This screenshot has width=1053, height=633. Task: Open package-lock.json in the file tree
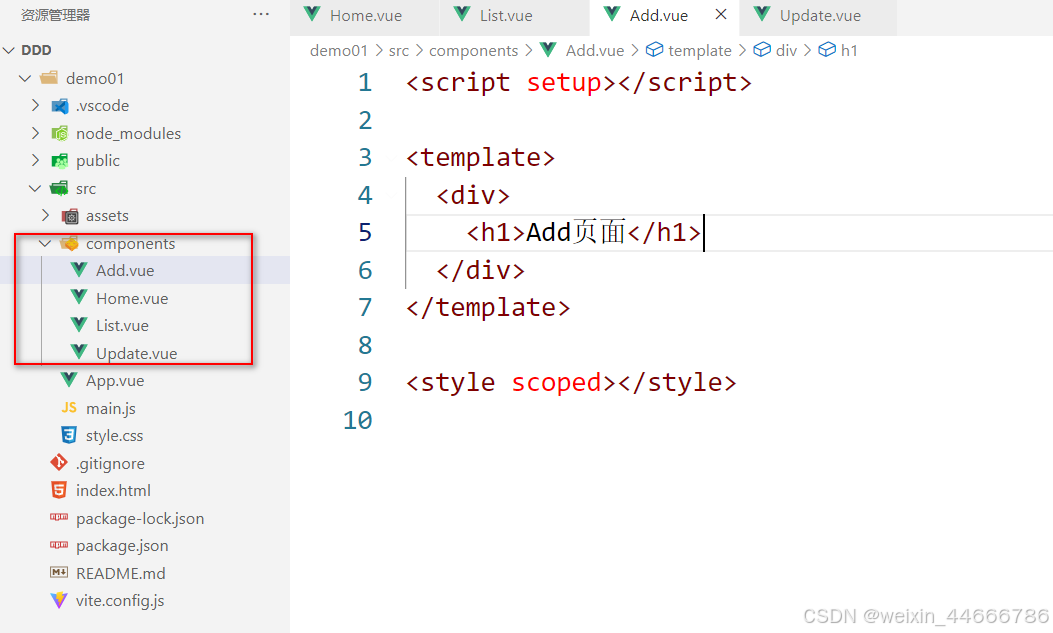140,518
